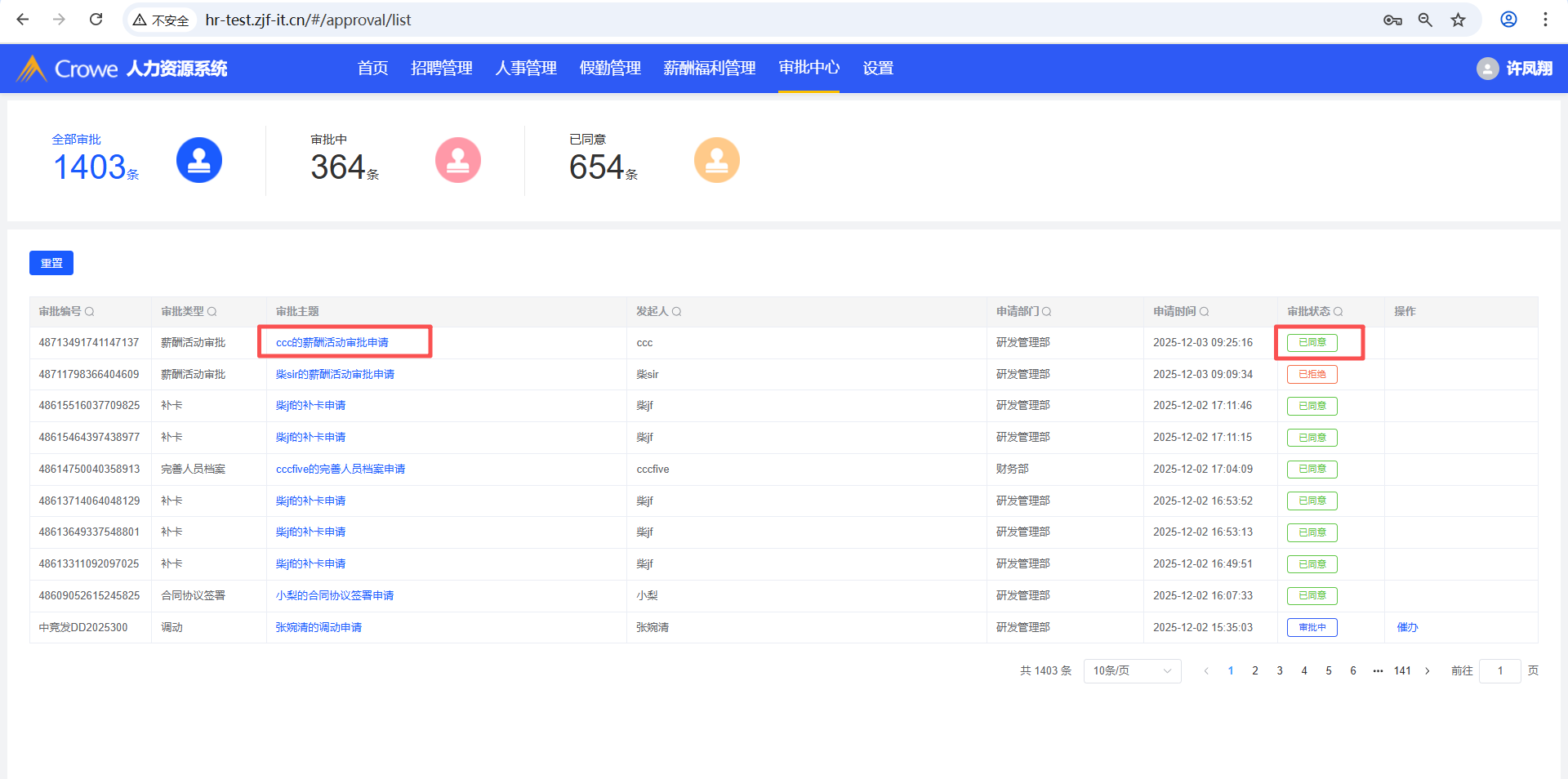
Task: Bookmark this page with the star icon
Action: coord(1459,20)
